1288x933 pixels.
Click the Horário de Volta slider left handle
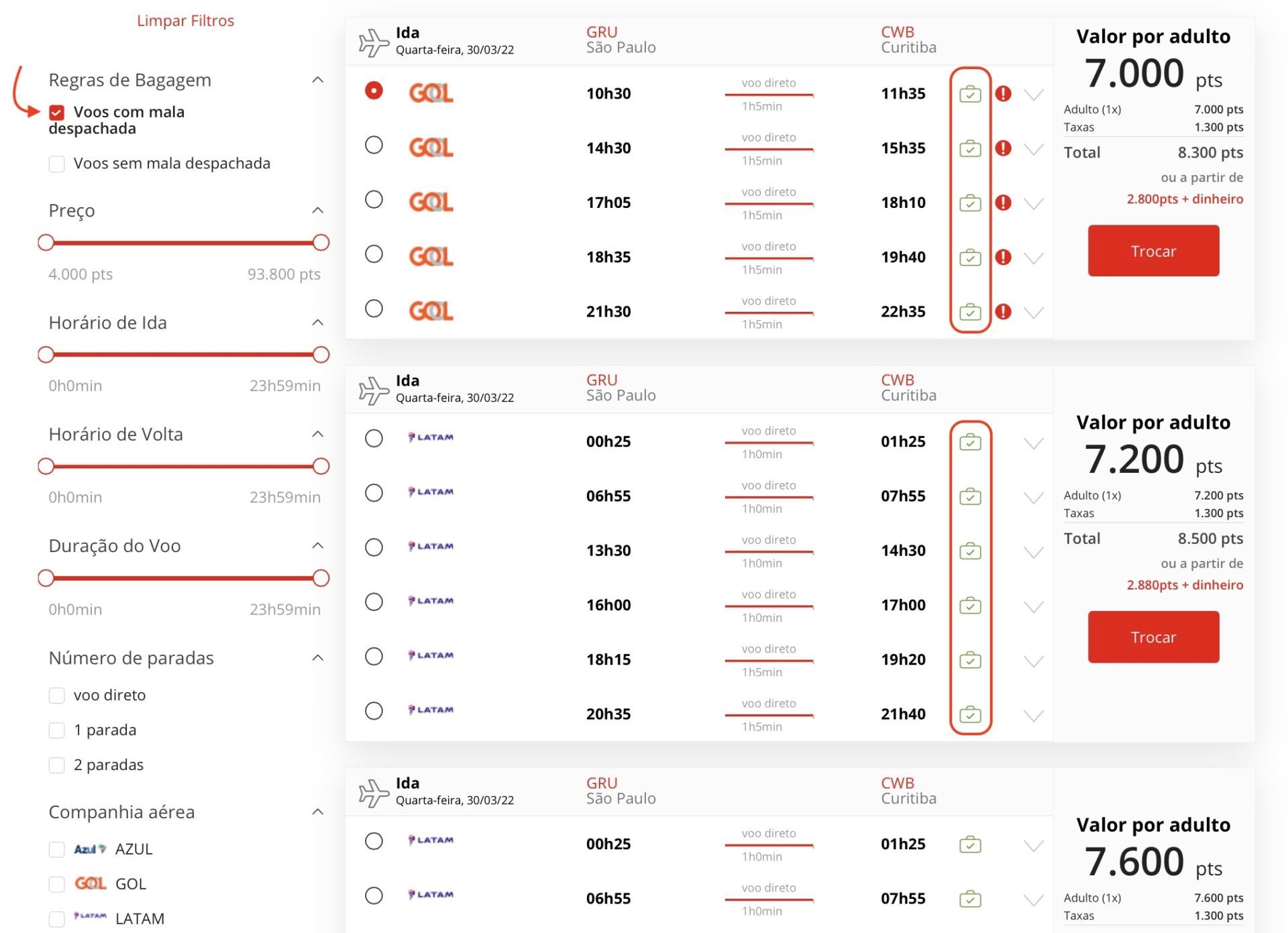[46, 466]
